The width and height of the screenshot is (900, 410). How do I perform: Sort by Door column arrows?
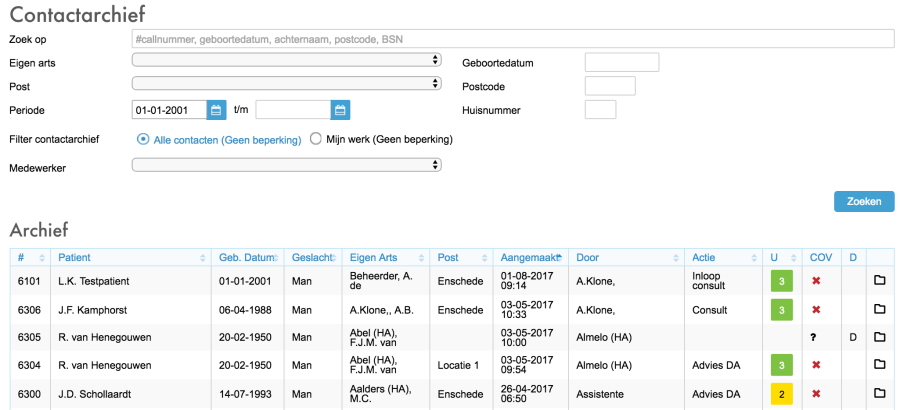point(677,258)
